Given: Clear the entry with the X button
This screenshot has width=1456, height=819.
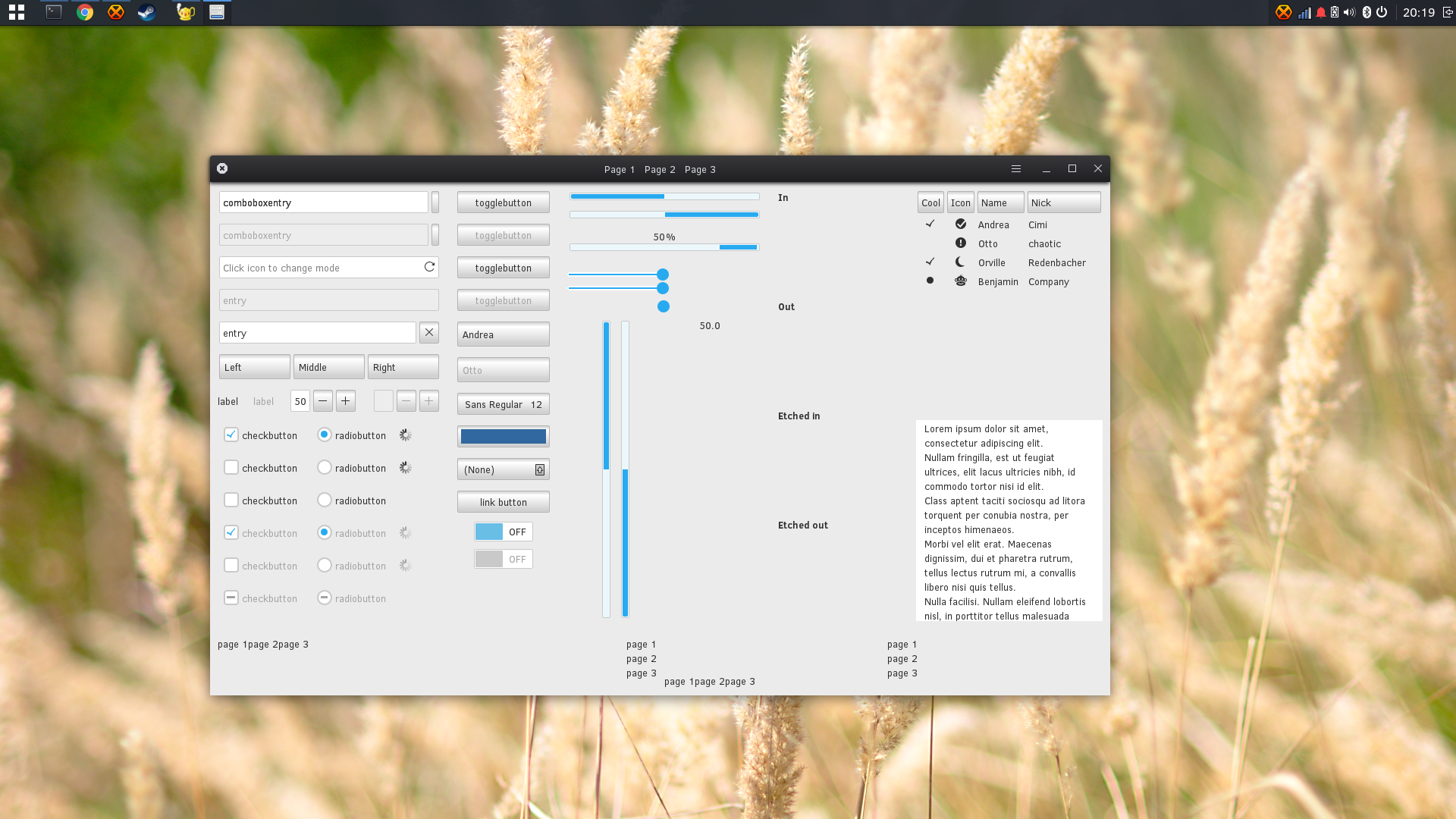Looking at the screenshot, I should pyautogui.click(x=429, y=332).
